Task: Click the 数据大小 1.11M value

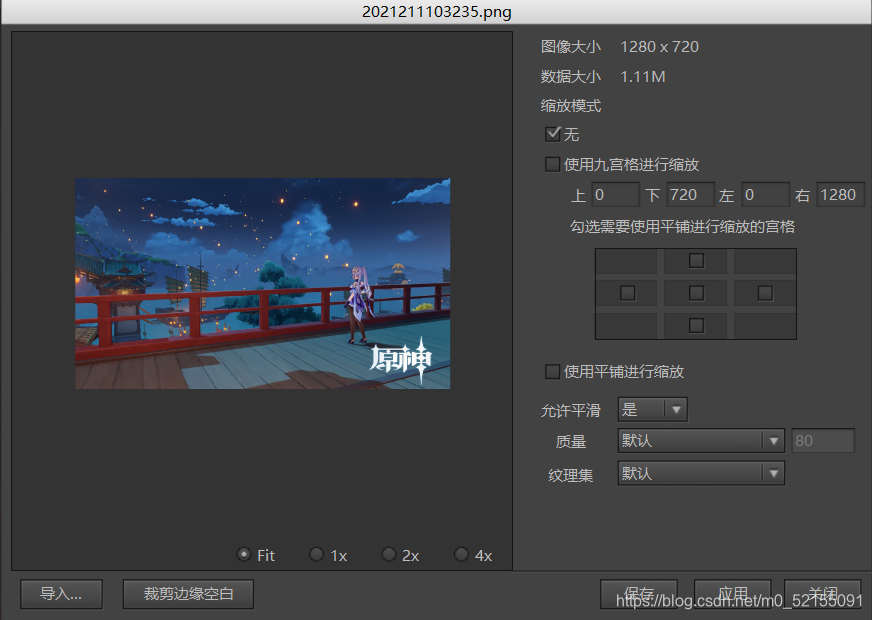Action: (643, 77)
